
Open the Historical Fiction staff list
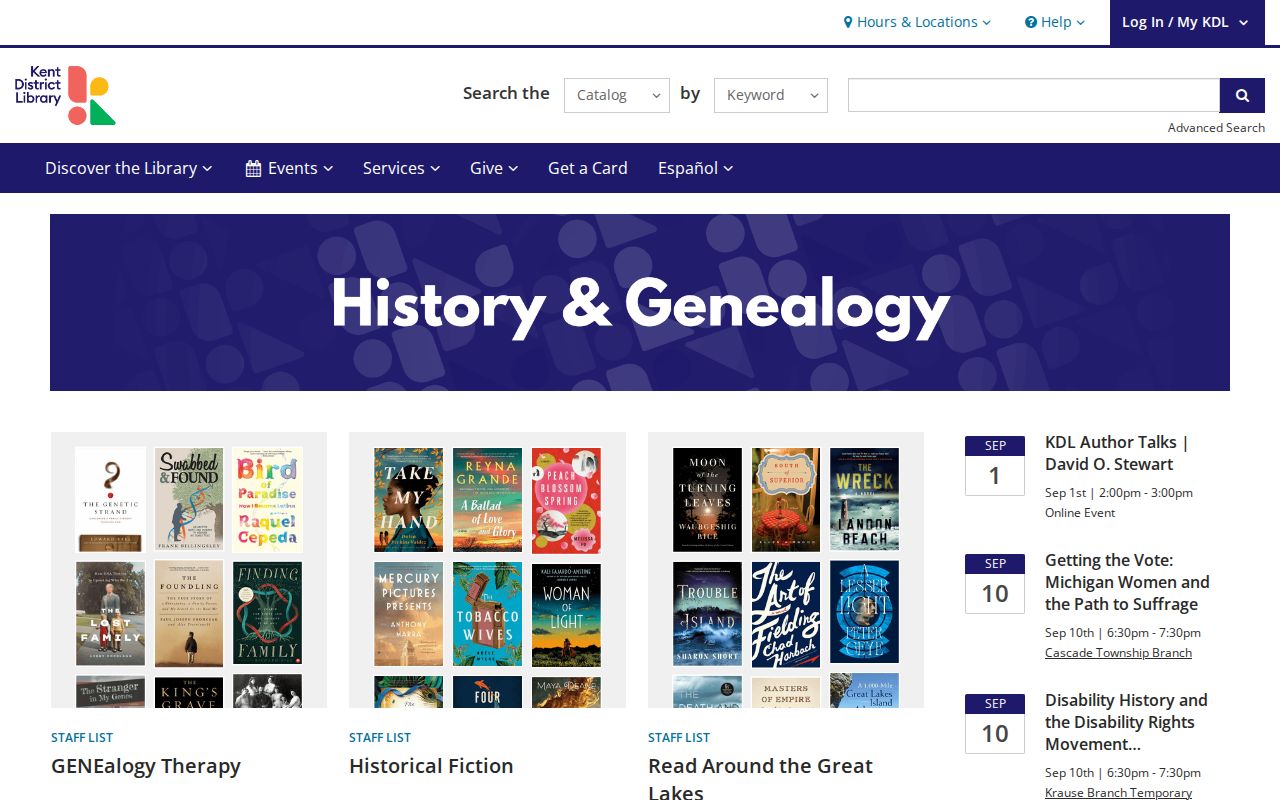click(431, 766)
